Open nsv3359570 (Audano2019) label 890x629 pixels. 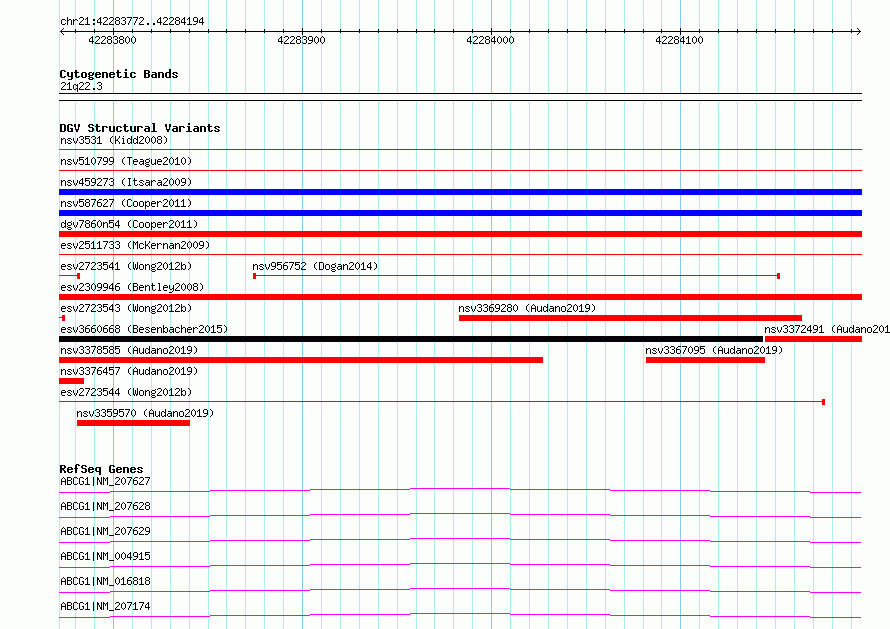[145, 413]
